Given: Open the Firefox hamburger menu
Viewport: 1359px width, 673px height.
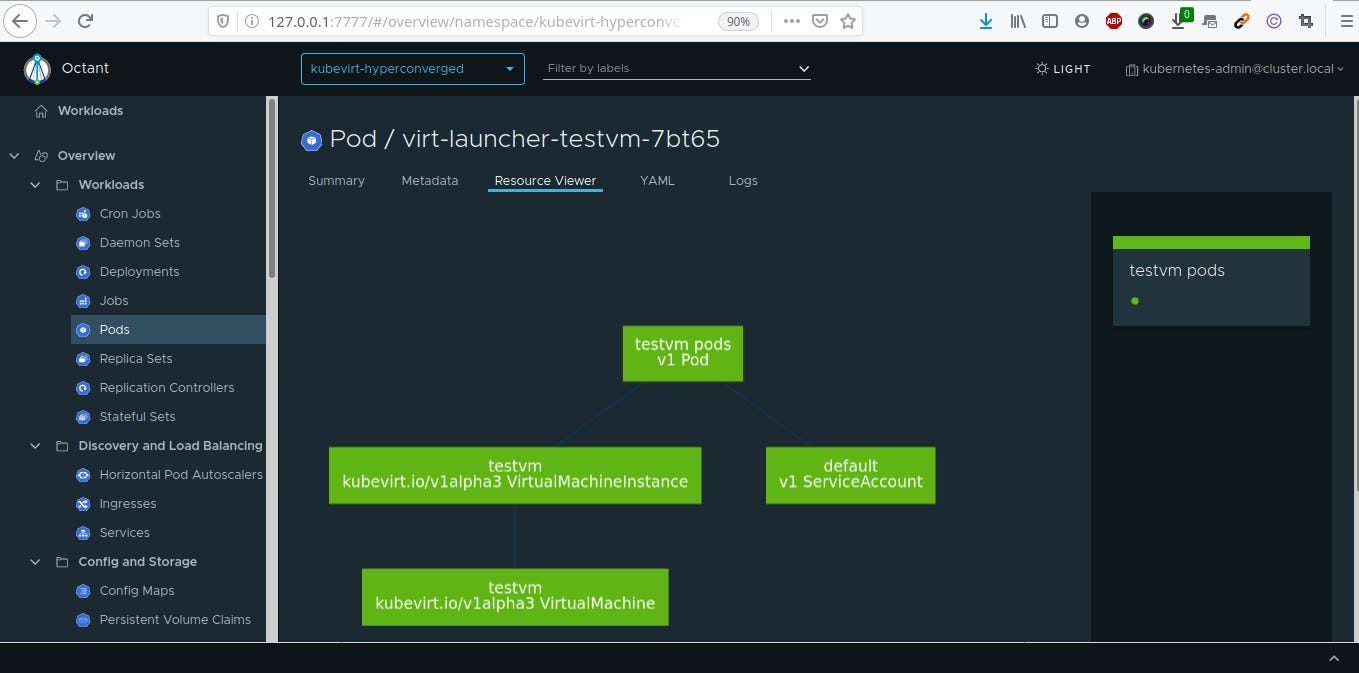Looking at the screenshot, I should pyautogui.click(x=1346, y=21).
